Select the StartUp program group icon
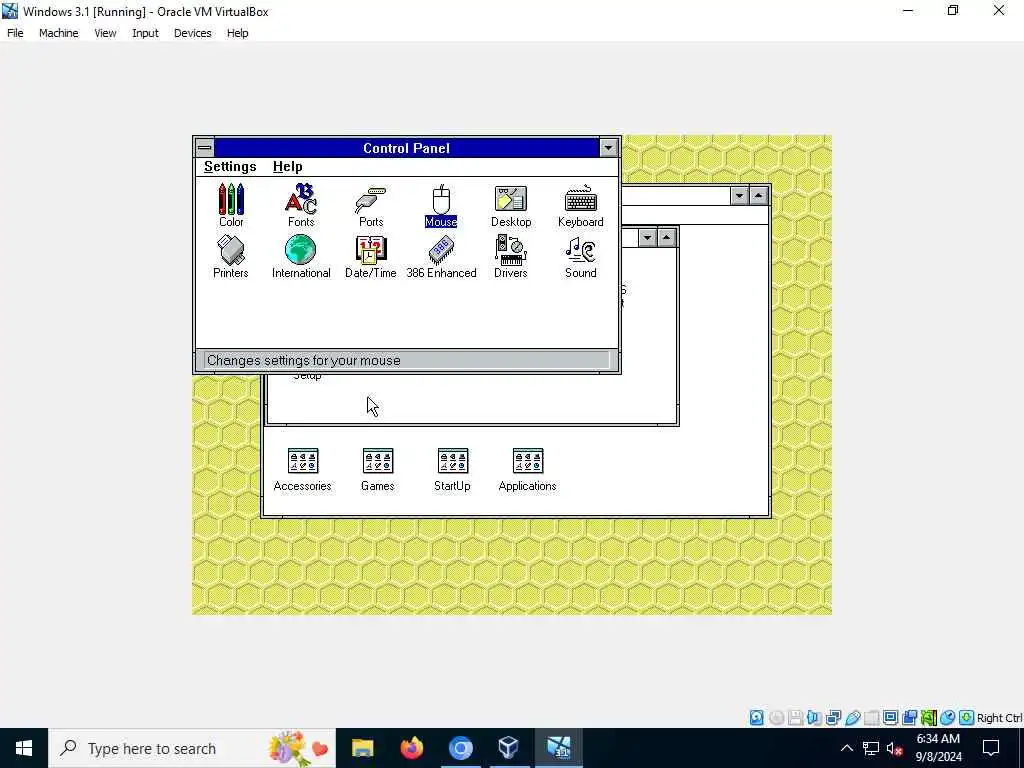1024x768 pixels. point(452,470)
